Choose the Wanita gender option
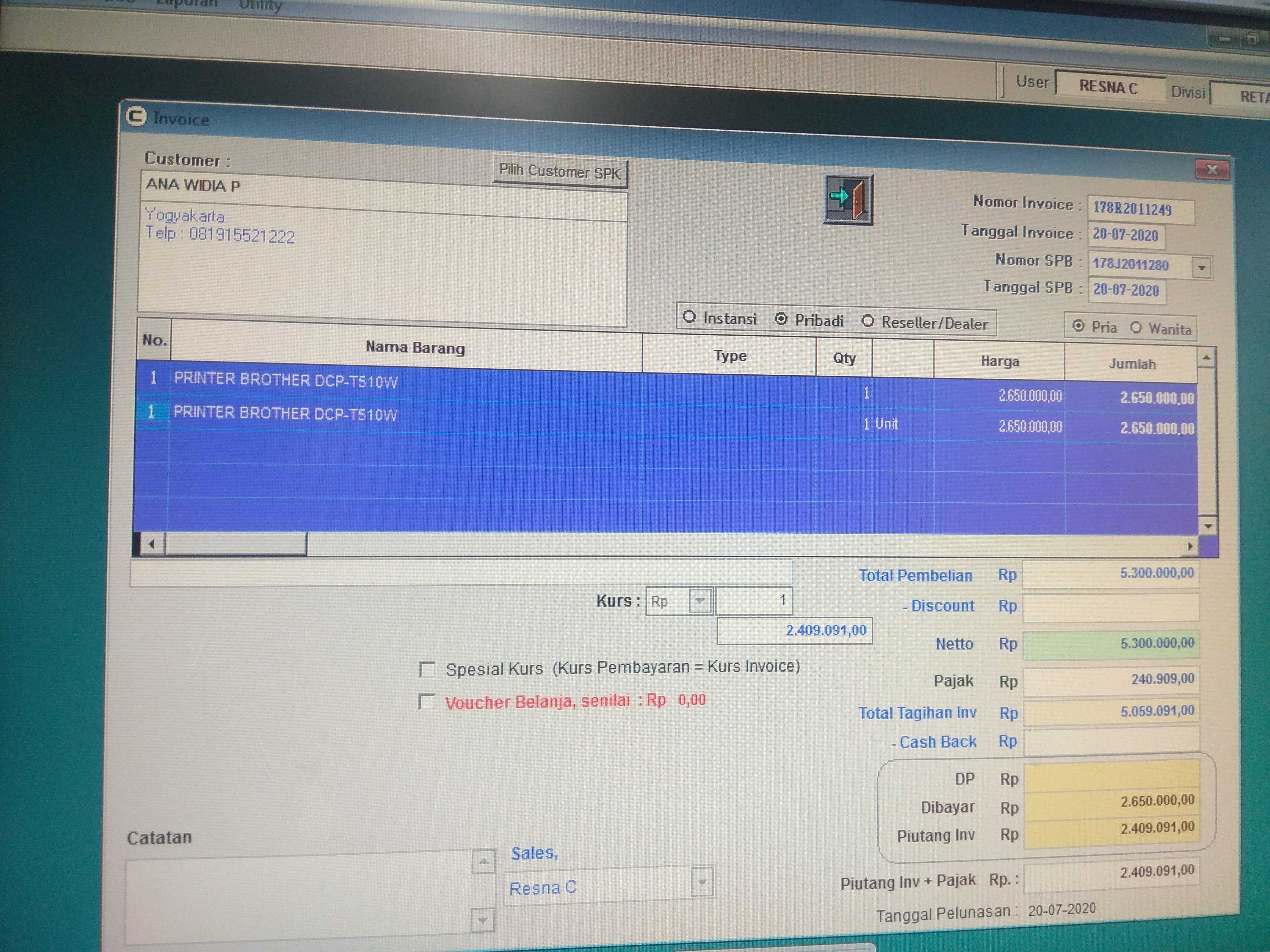This screenshot has height=952, width=1270. (x=1136, y=328)
